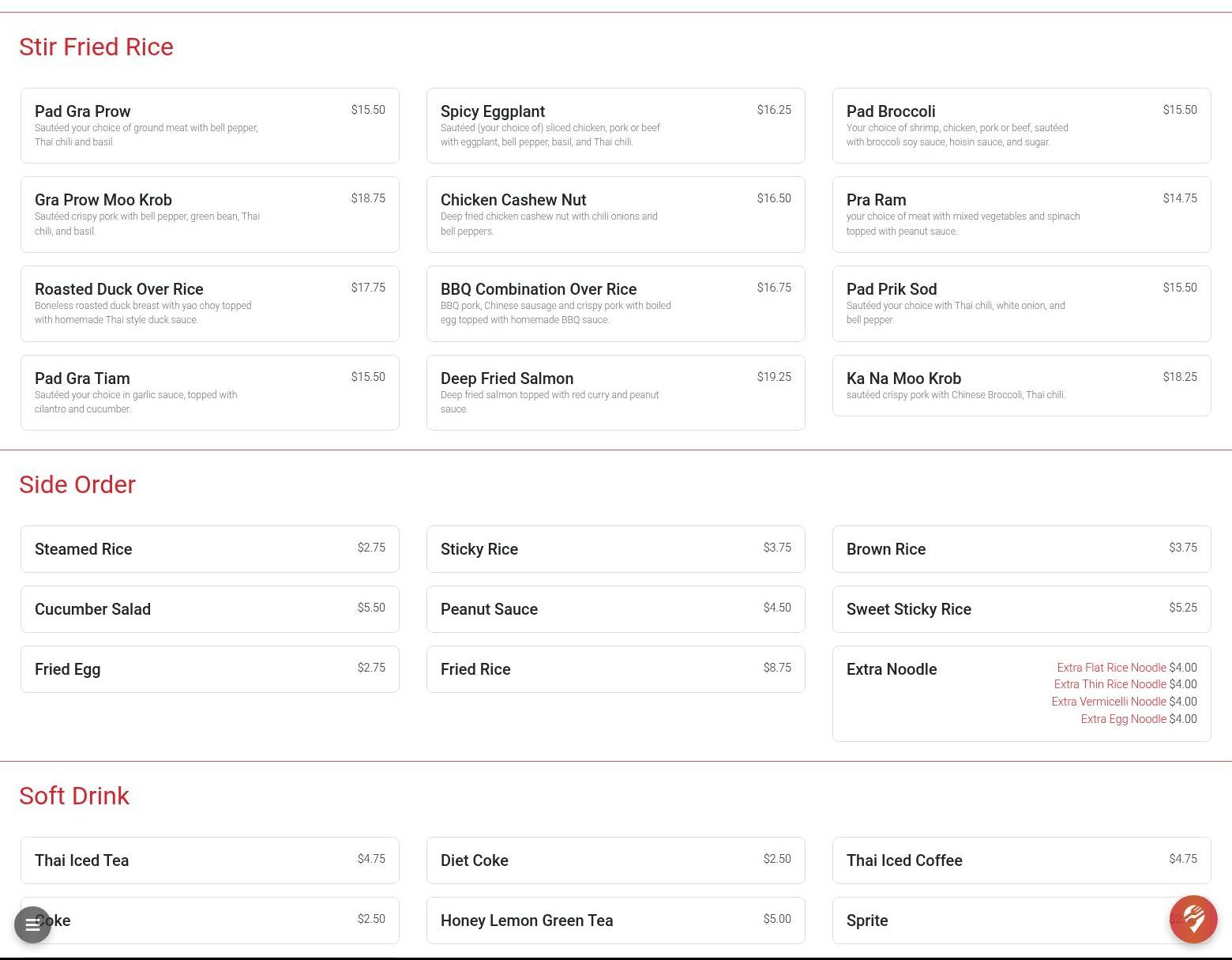
Task: Select the Sticky Rice side
Action: click(x=616, y=549)
